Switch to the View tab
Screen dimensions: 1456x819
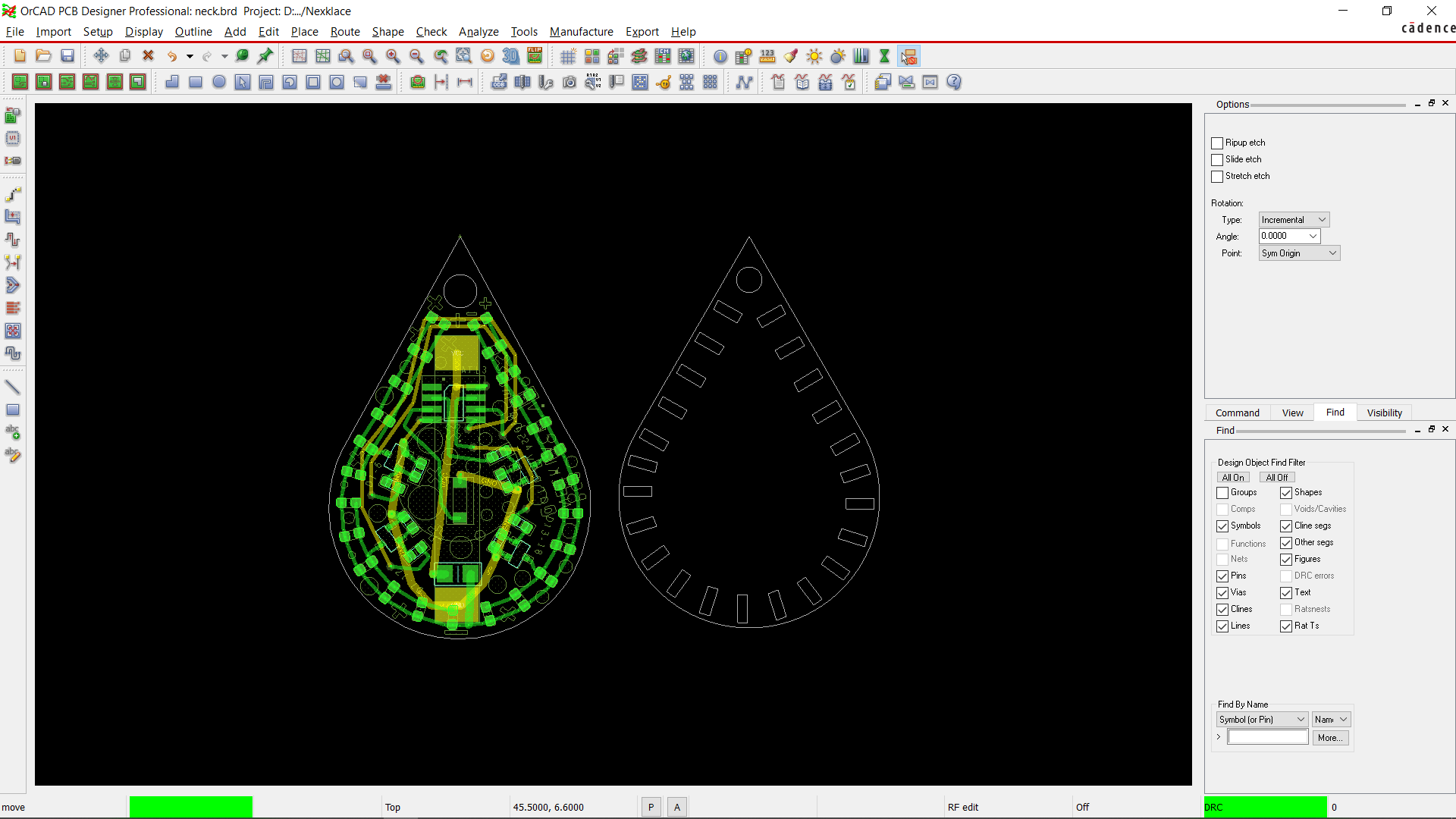[x=1293, y=413]
